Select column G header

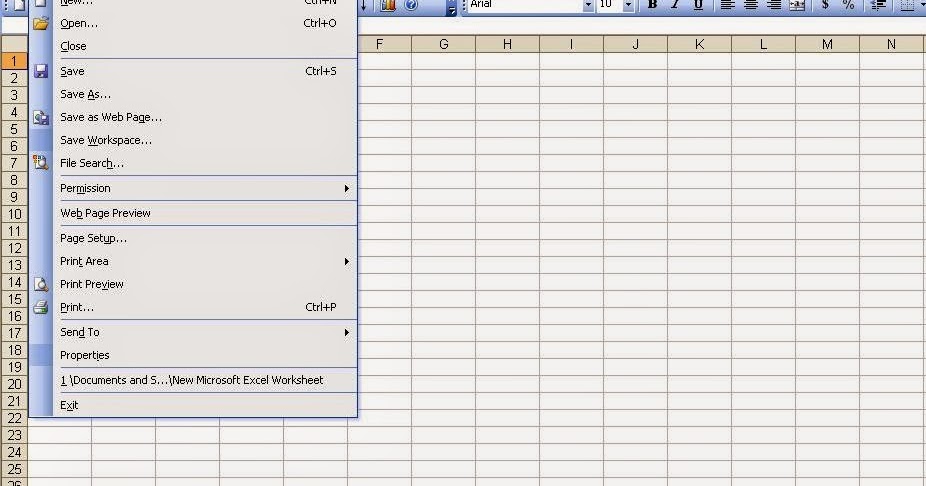point(444,44)
